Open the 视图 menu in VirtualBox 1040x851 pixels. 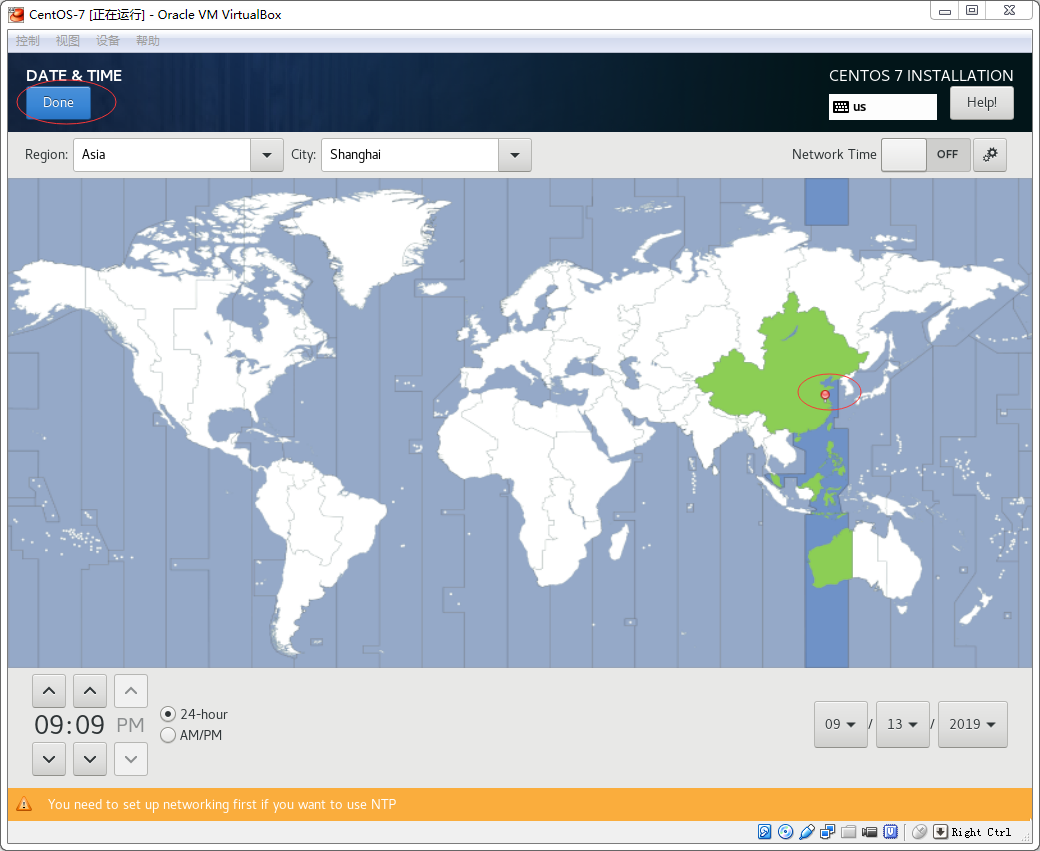(68, 41)
